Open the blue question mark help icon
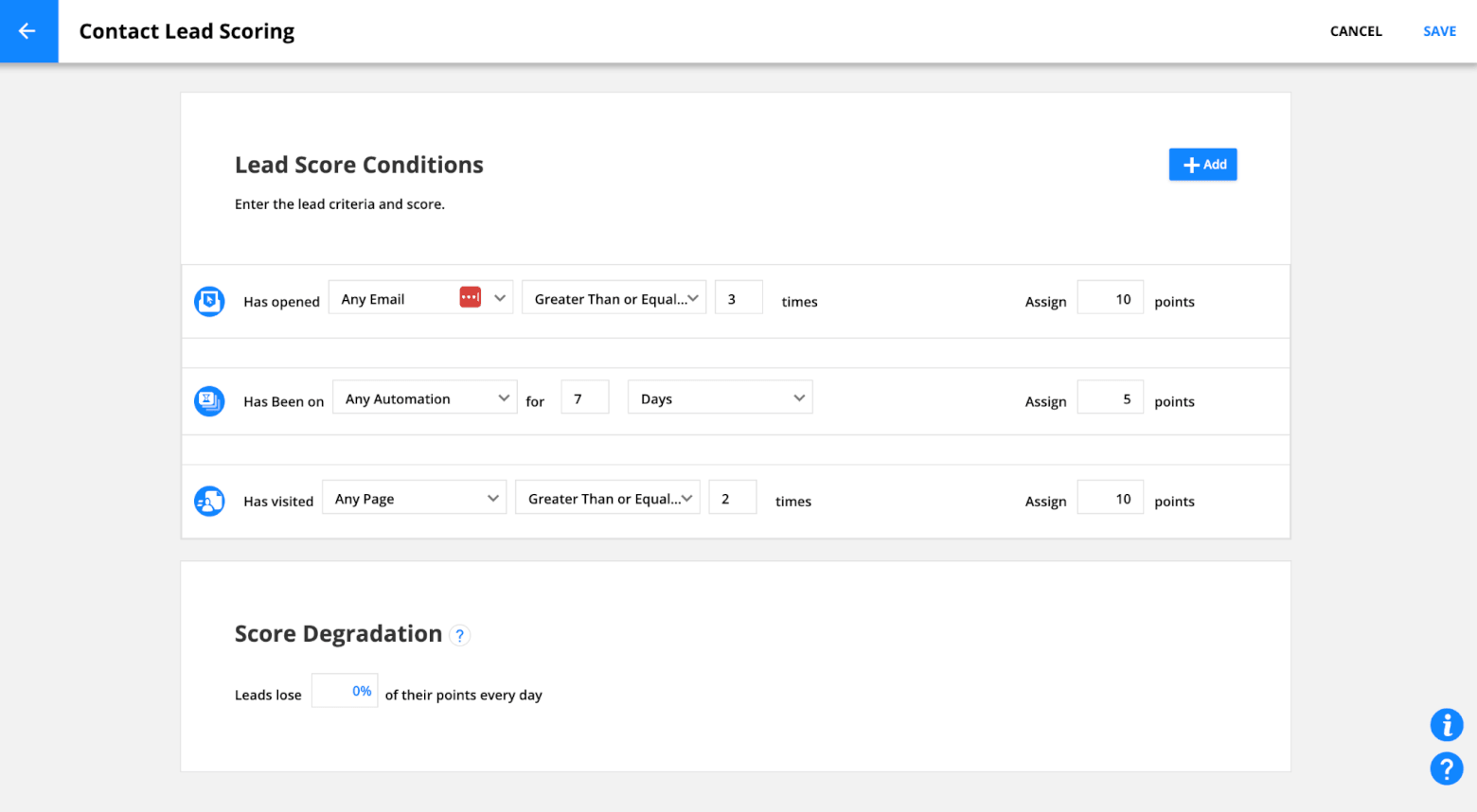The image size is (1477, 812). [1446, 768]
